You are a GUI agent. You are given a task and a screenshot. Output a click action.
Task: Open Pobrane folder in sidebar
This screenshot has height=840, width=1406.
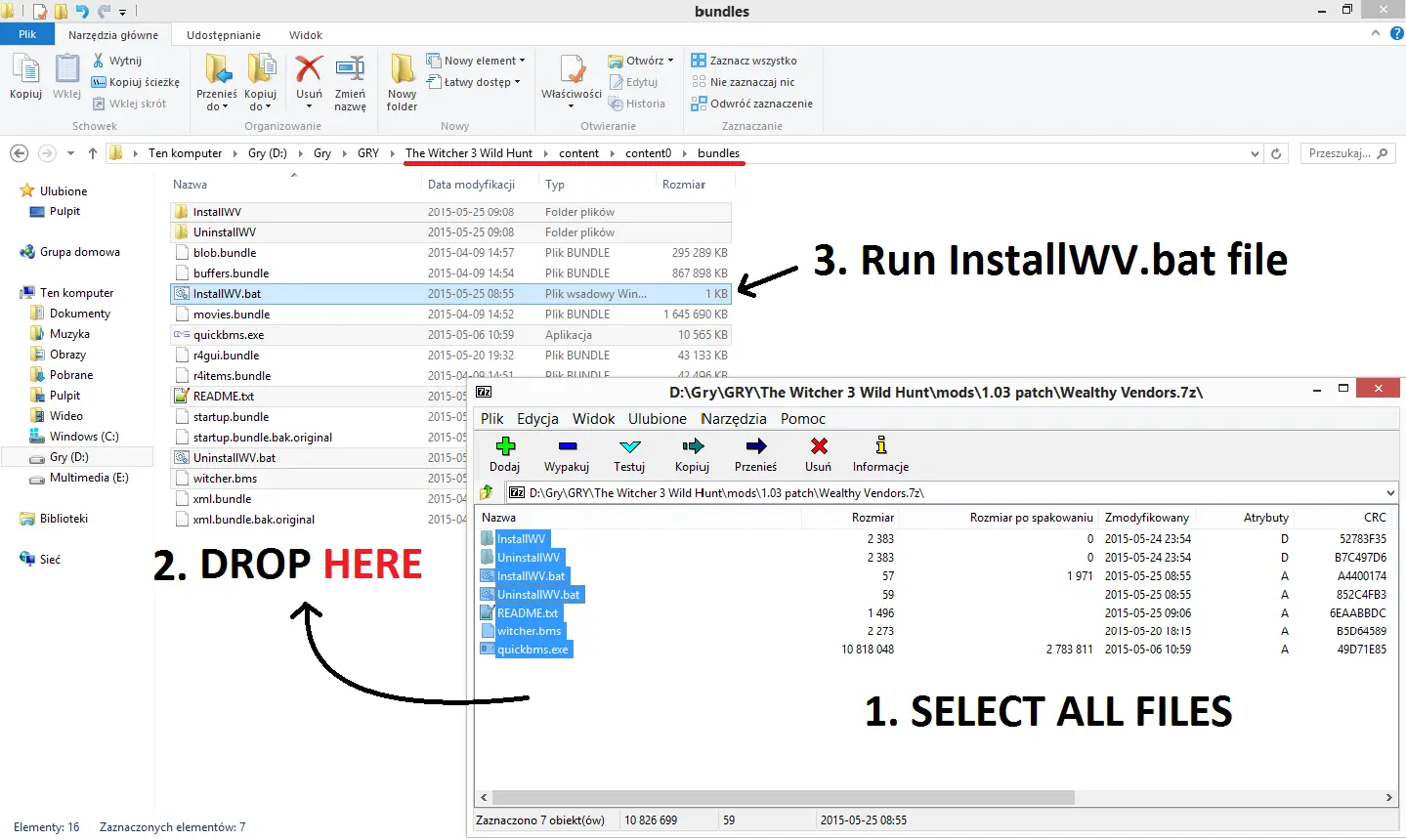click(x=71, y=375)
